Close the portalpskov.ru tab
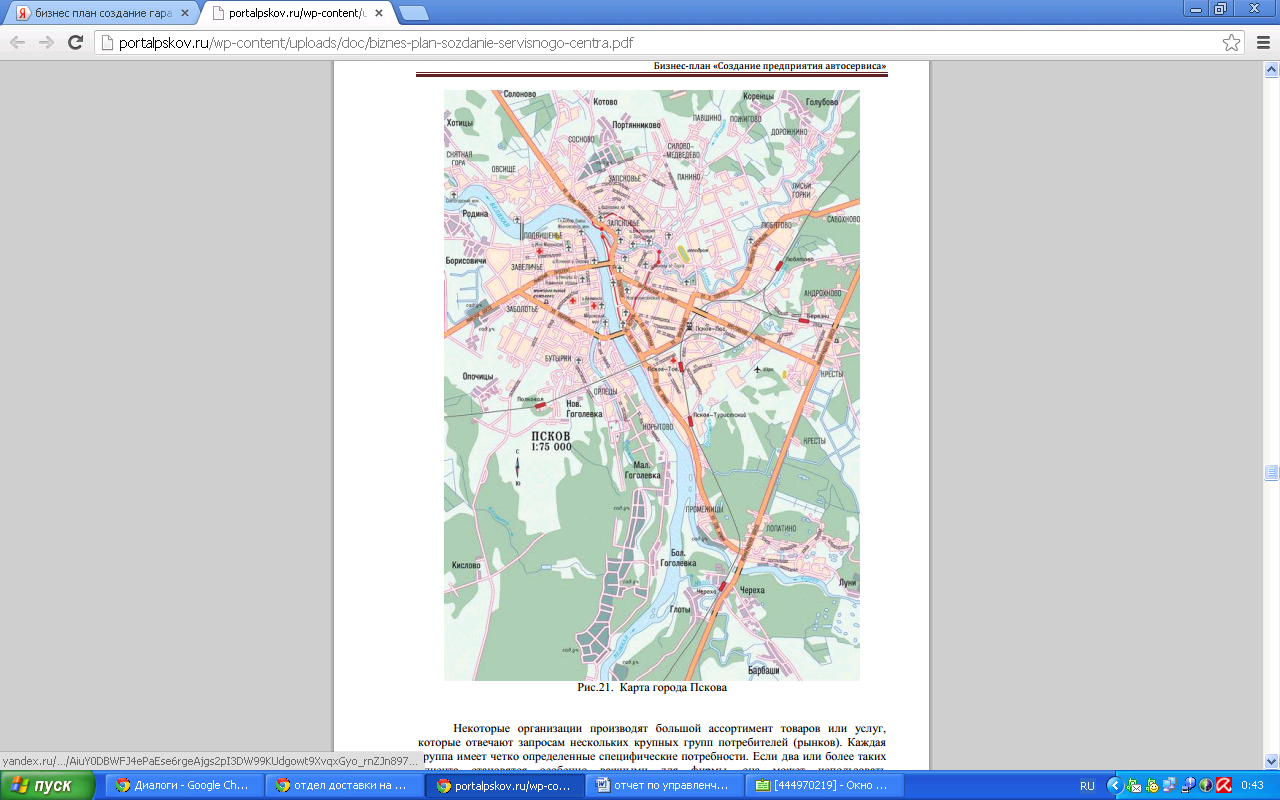 click(x=377, y=13)
